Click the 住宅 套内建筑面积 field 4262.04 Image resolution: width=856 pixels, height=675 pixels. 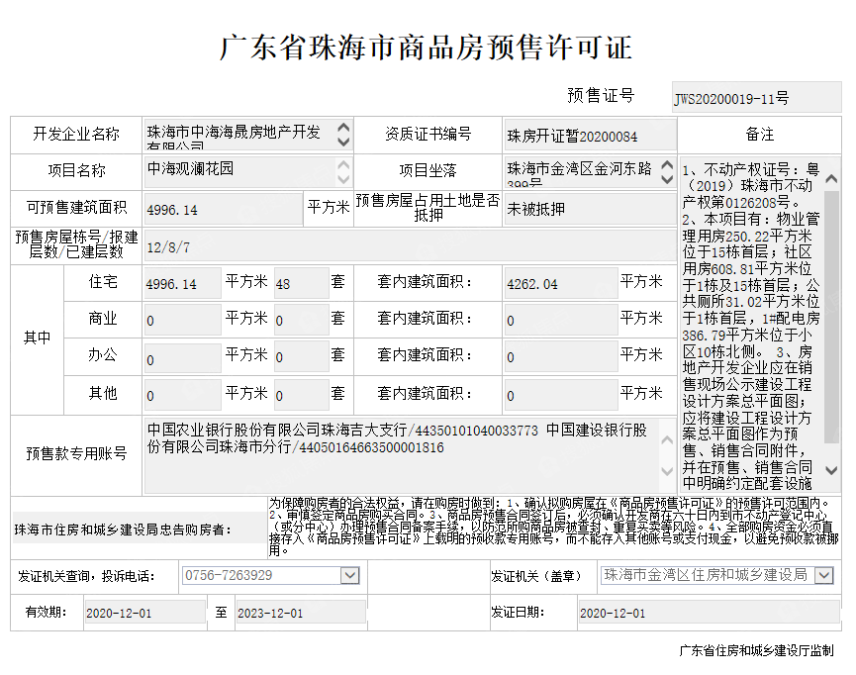(x=561, y=283)
